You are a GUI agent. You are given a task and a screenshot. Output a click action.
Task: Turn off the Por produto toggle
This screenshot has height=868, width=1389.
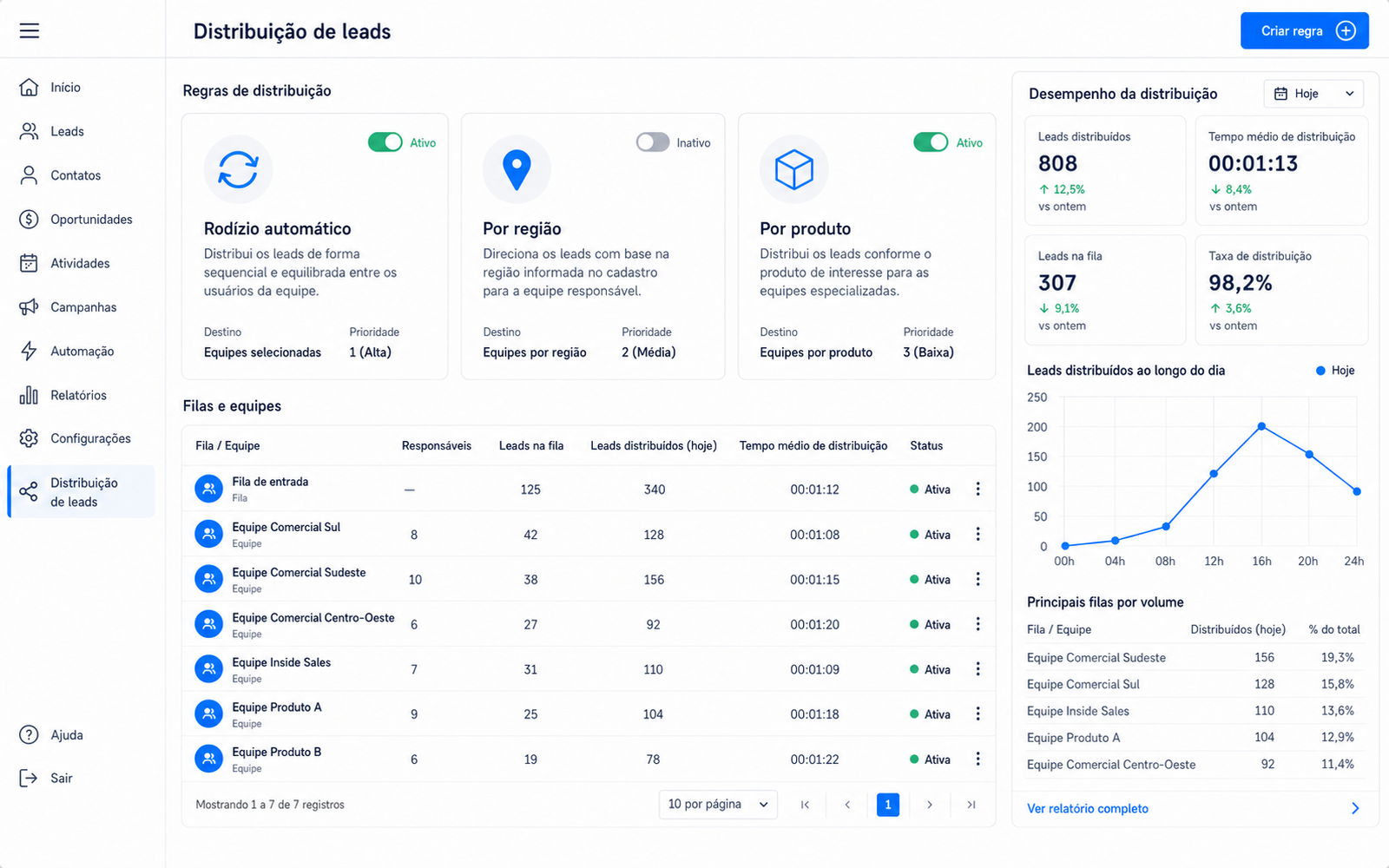931,142
